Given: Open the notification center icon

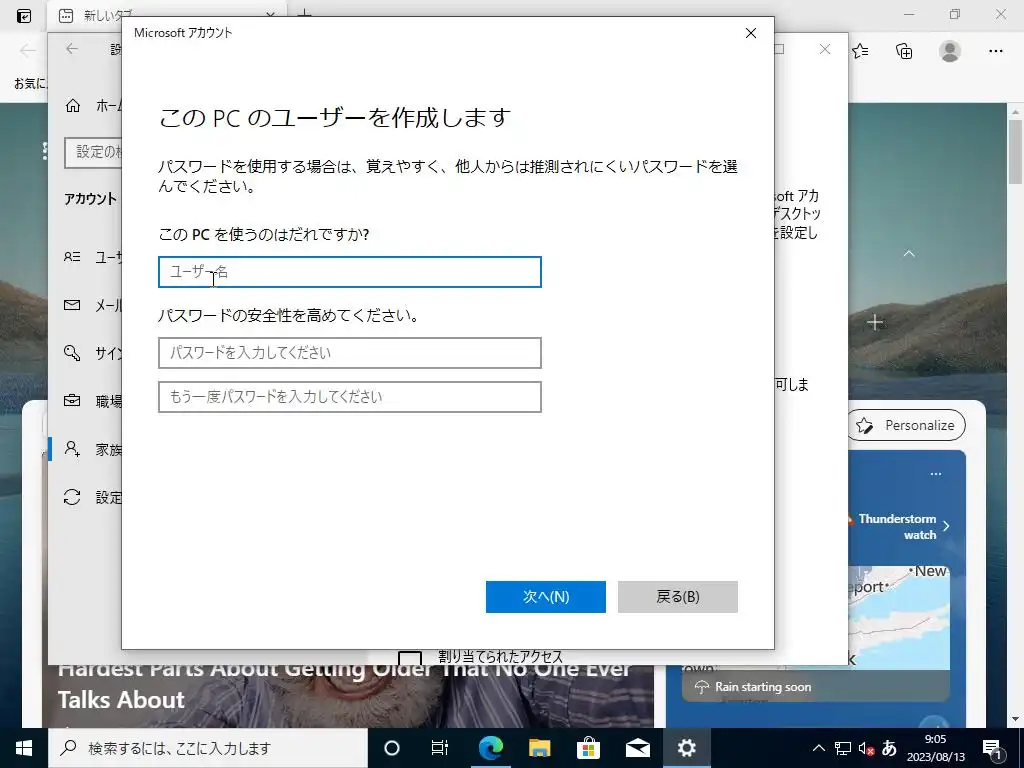Looking at the screenshot, I should point(993,748).
